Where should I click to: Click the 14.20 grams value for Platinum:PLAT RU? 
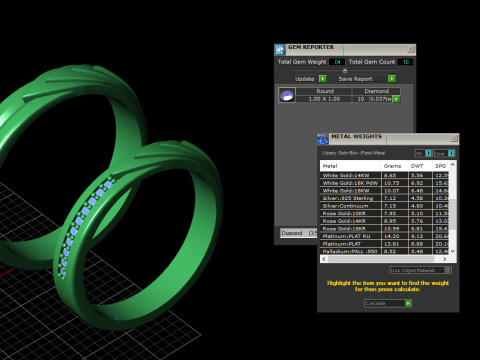(x=394, y=236)
